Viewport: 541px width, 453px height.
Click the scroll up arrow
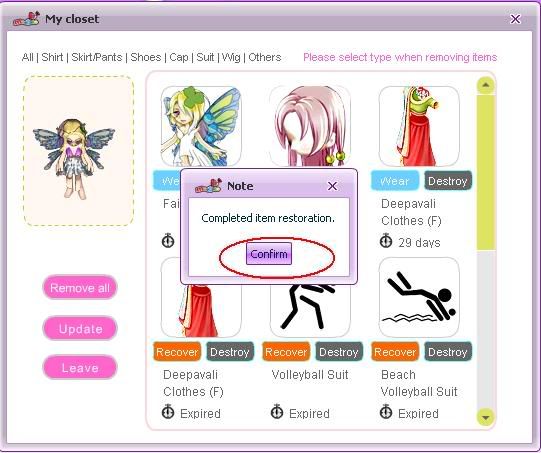pyautogui.click(x=486, y=85)
